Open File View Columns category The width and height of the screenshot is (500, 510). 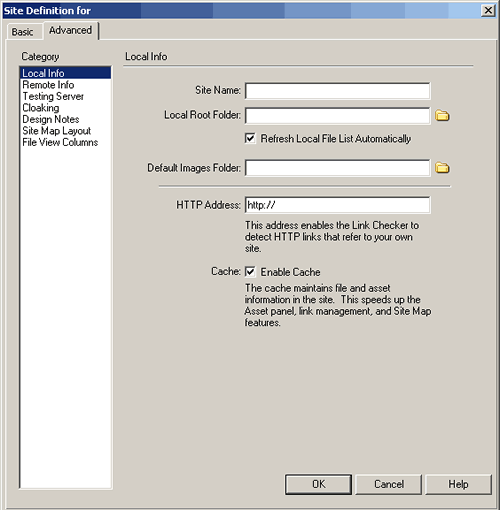tap(65, 142)
